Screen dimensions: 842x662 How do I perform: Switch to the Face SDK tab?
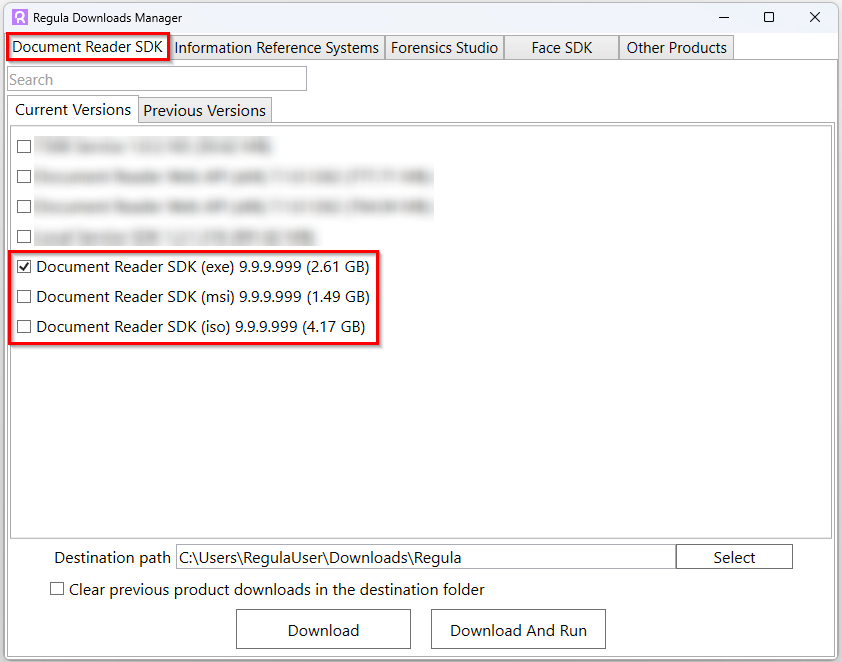[x=561, y=48]
